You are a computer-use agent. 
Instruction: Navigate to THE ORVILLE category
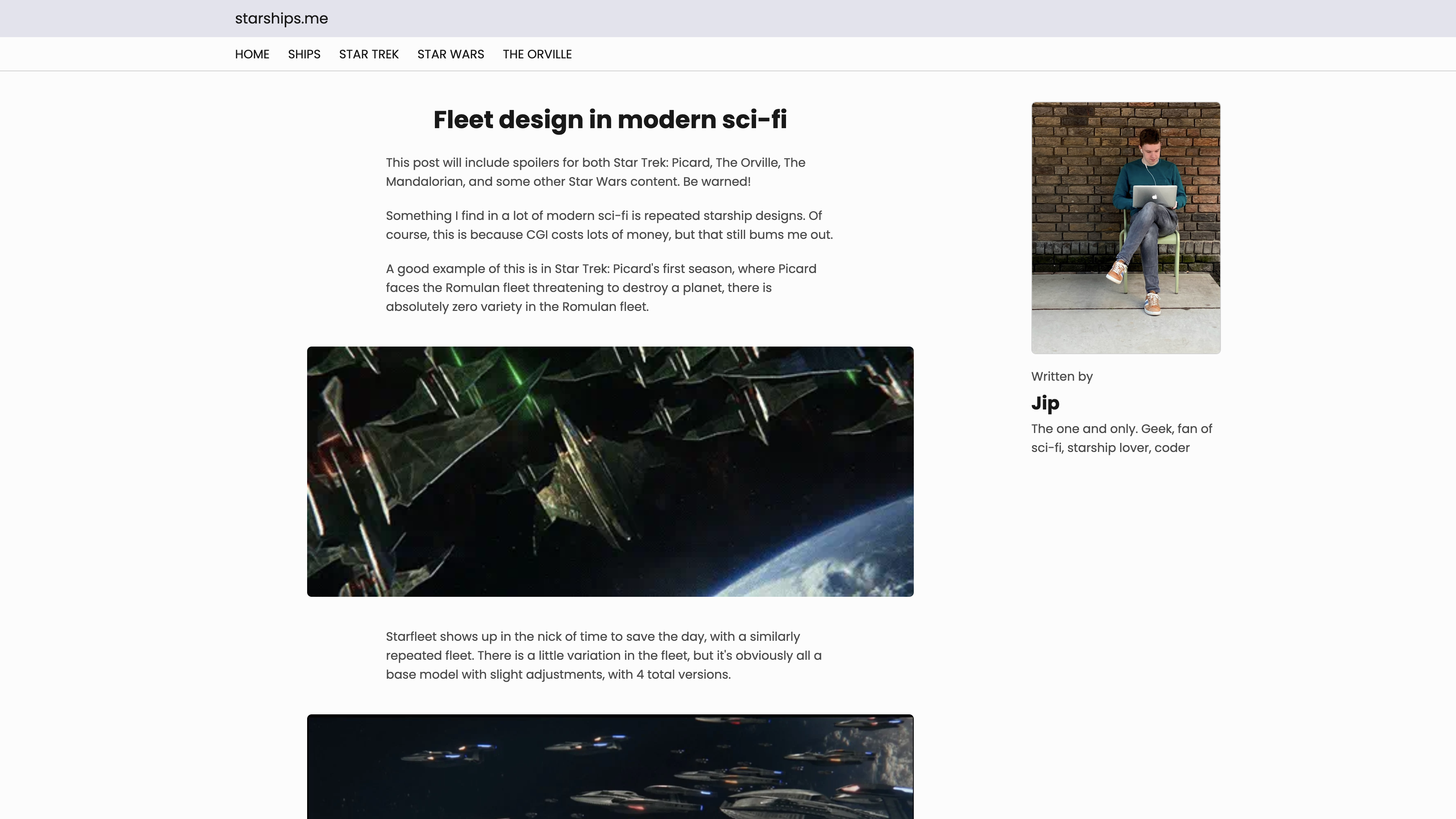[537, 54]
